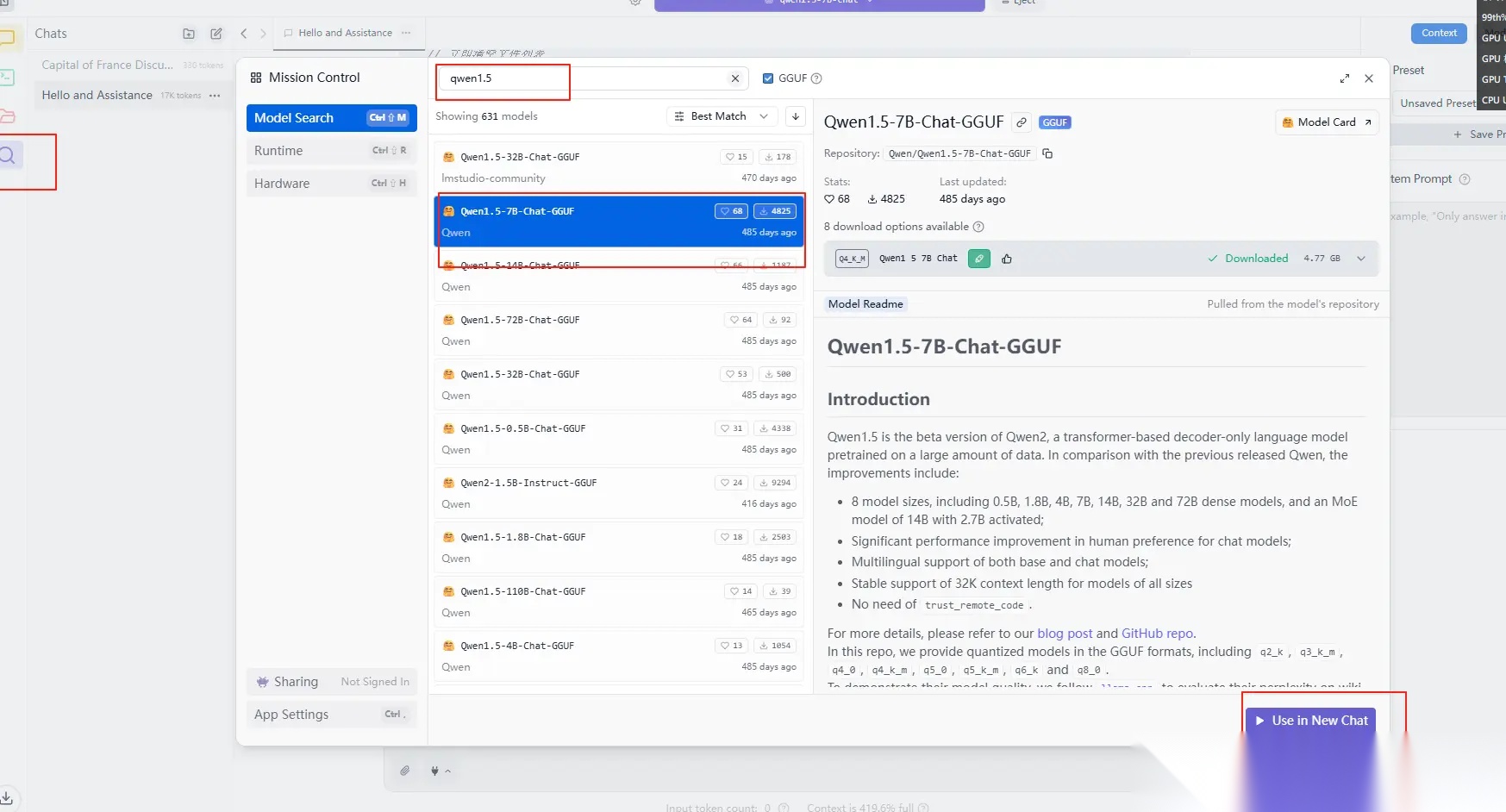Screen dimensions: 1506x812
Task: Select the Hello and Assistance chat
Action: [131, 96]
